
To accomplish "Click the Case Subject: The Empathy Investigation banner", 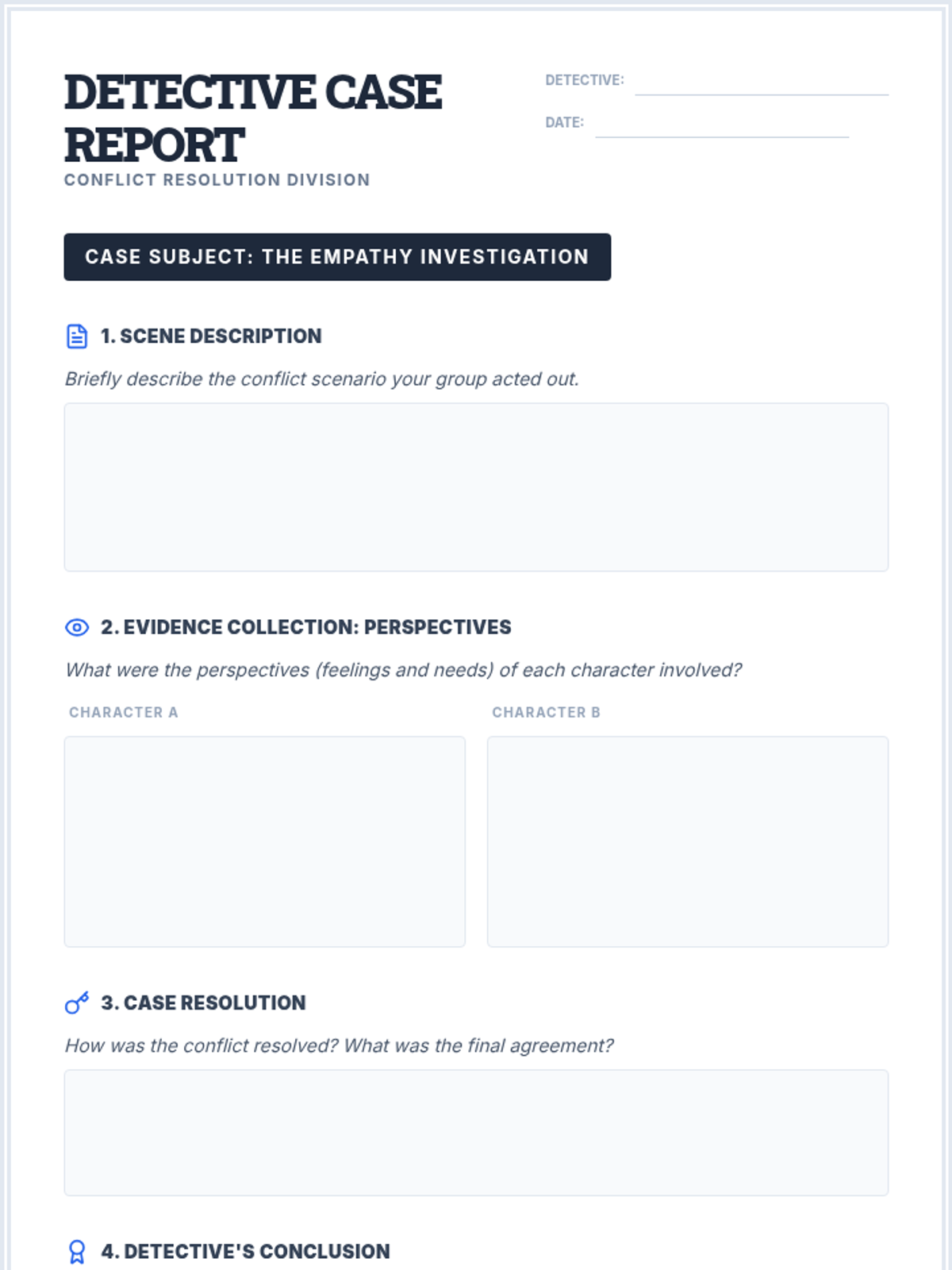I will 337,257.
